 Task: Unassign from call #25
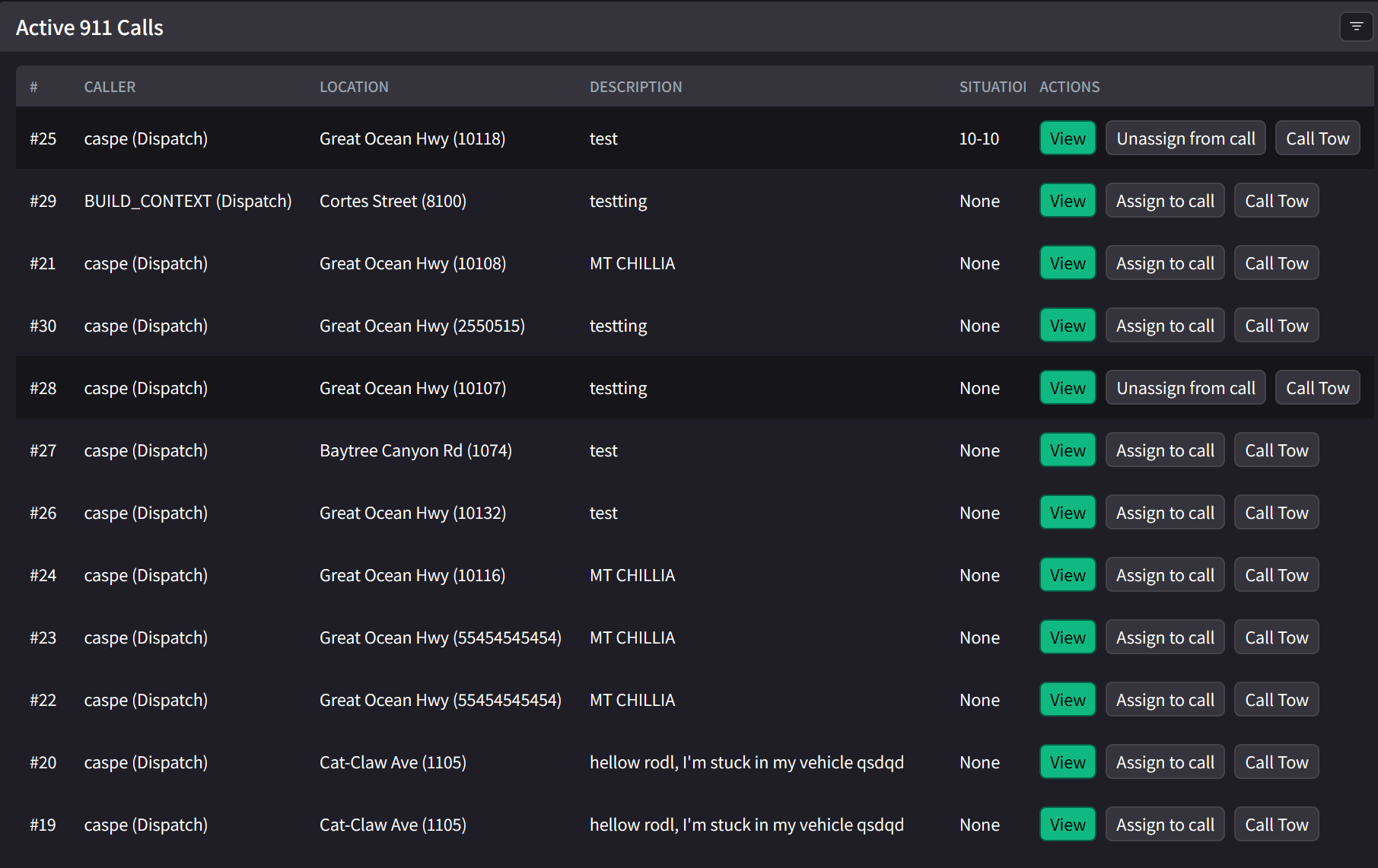pyautogui.click(x=1185, y=138)
